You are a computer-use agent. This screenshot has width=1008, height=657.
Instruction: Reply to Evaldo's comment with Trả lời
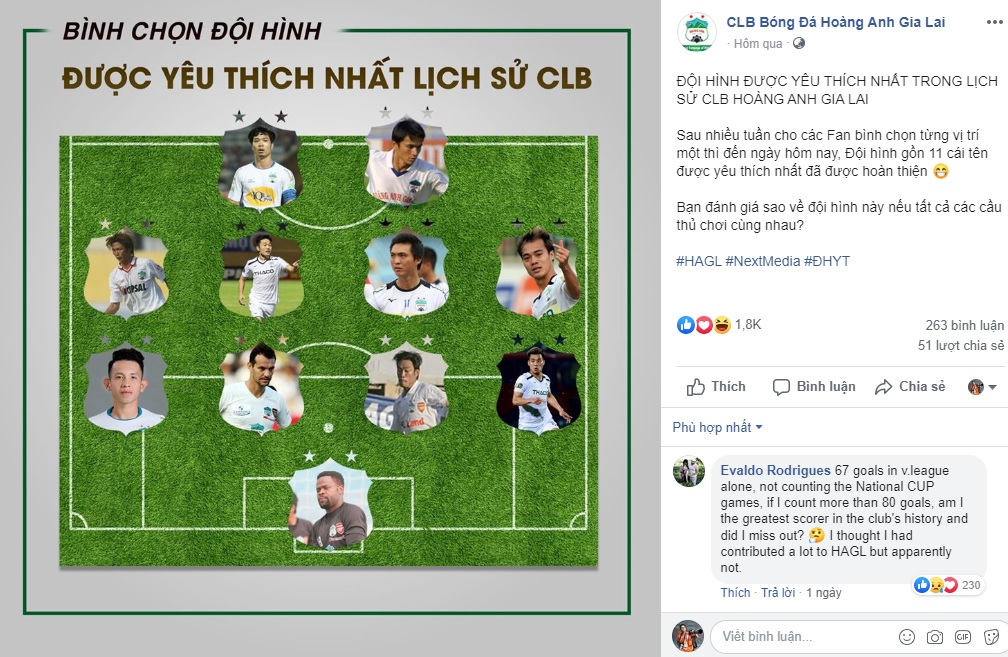click(x=777, y=592)
